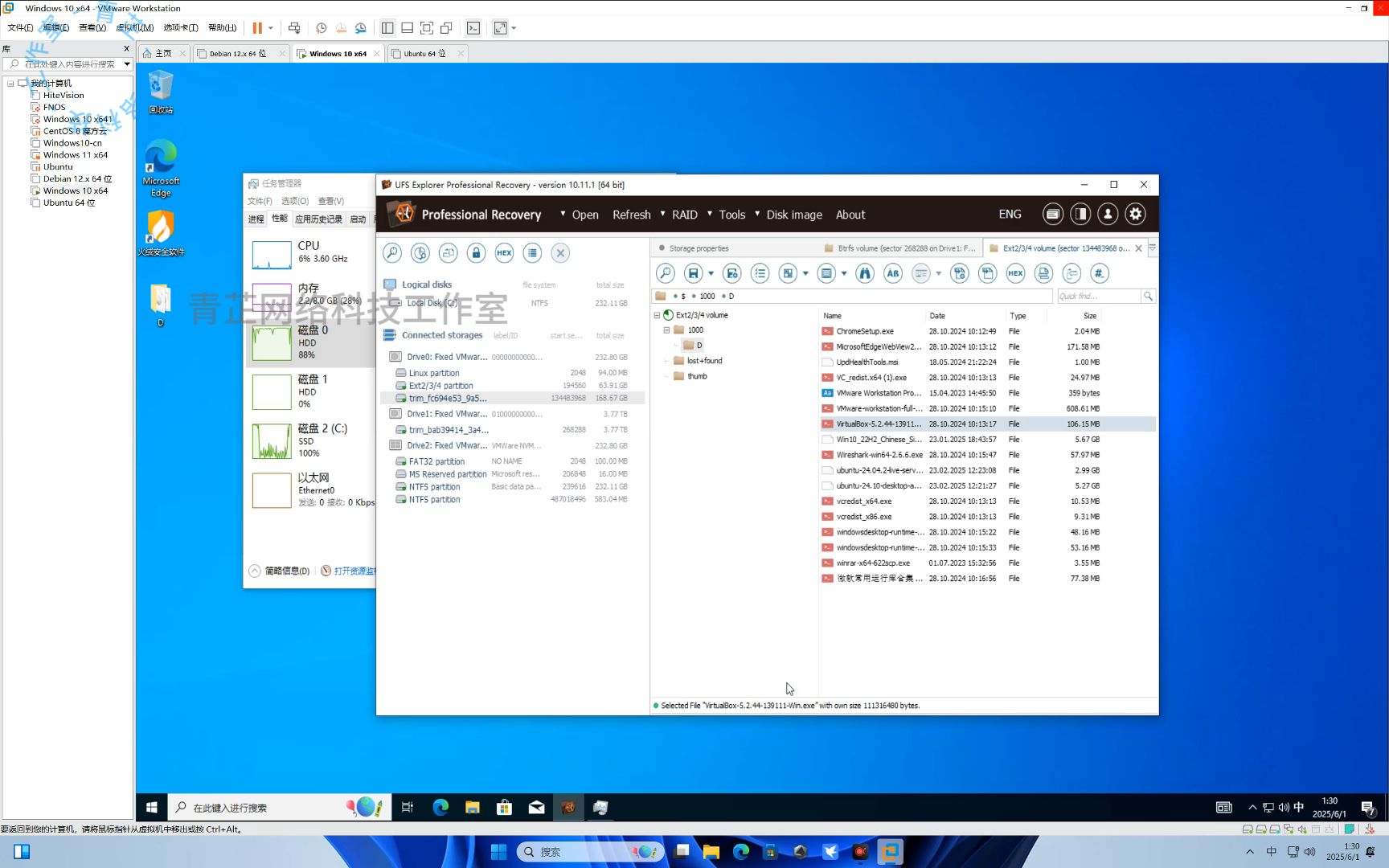Collapse the 我的计算机 library tree node
The height and width of the screenshot is (868, 1389).
[10, 84]
